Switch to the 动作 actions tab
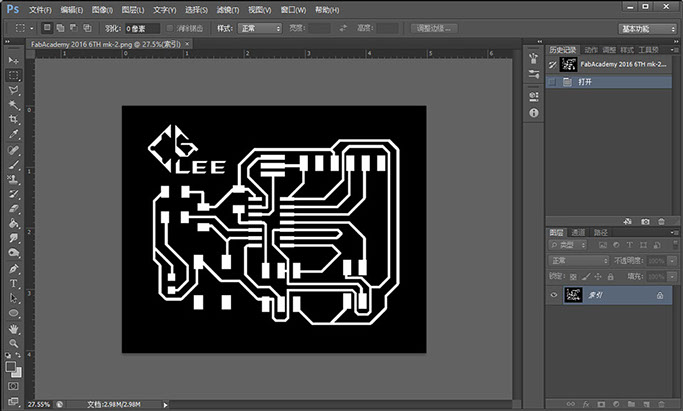Screen dimensions: 683x411 coord(591,50)
